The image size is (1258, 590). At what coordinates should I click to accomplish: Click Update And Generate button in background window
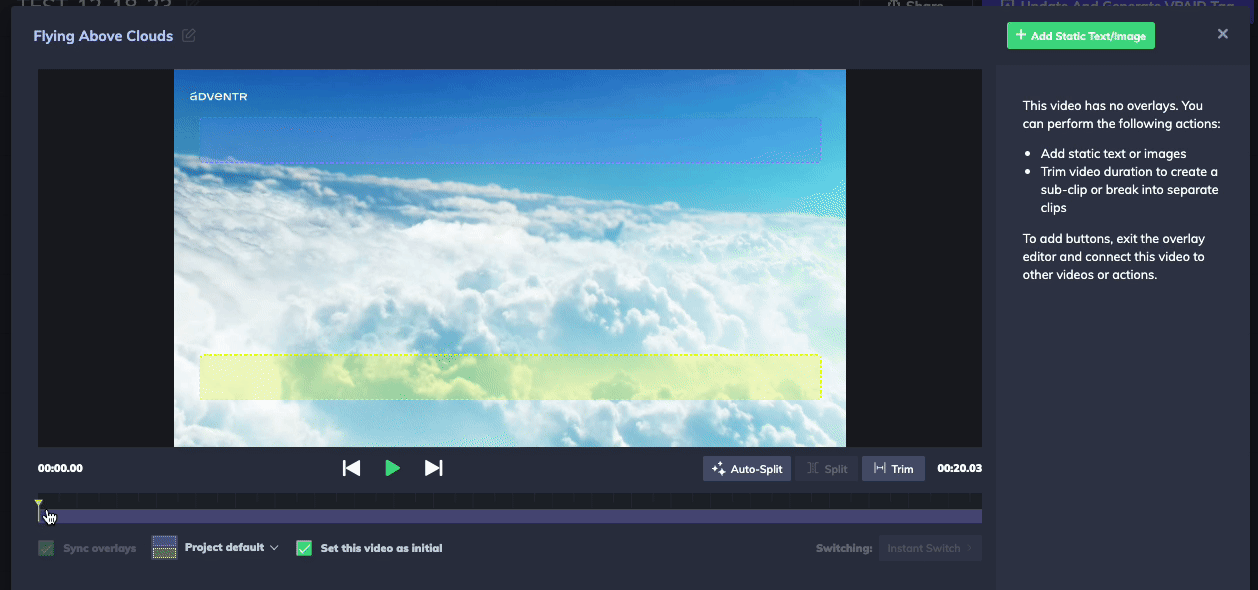point(1117,4)
